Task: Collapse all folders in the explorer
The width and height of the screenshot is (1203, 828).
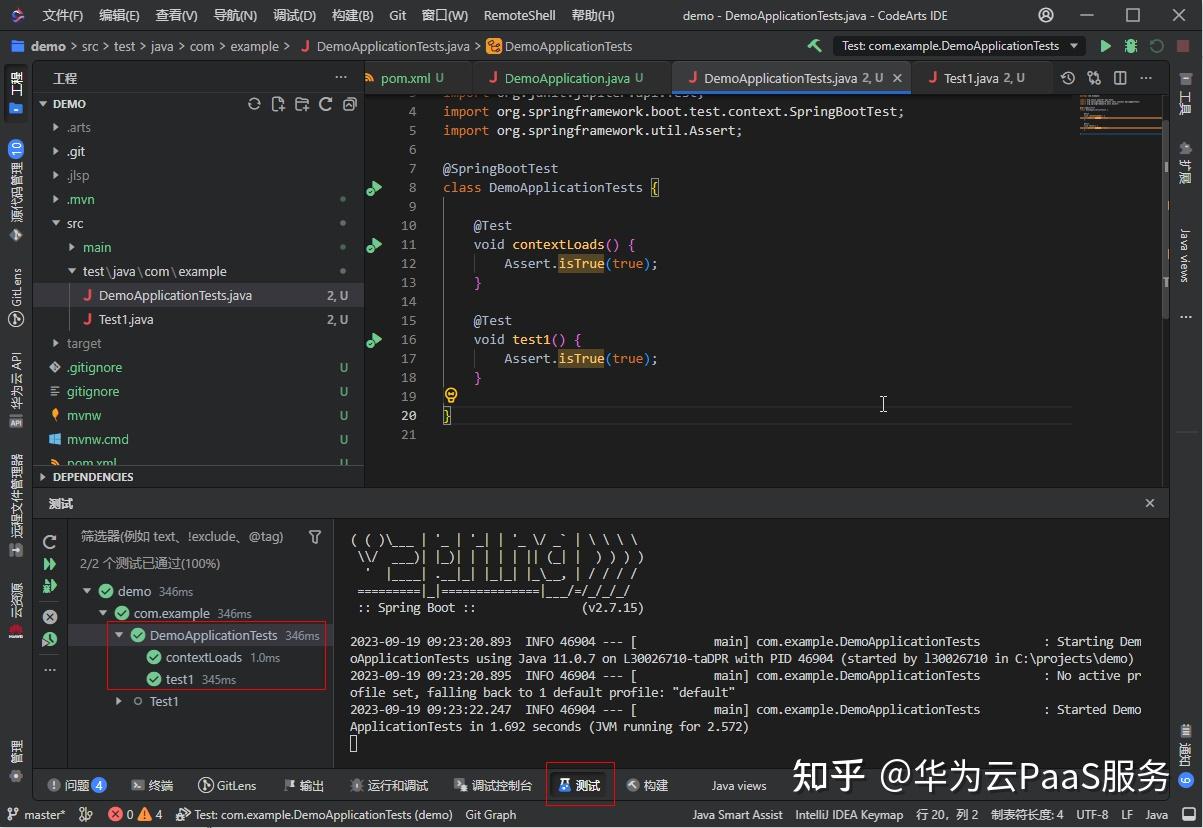Action: (350, 104)
